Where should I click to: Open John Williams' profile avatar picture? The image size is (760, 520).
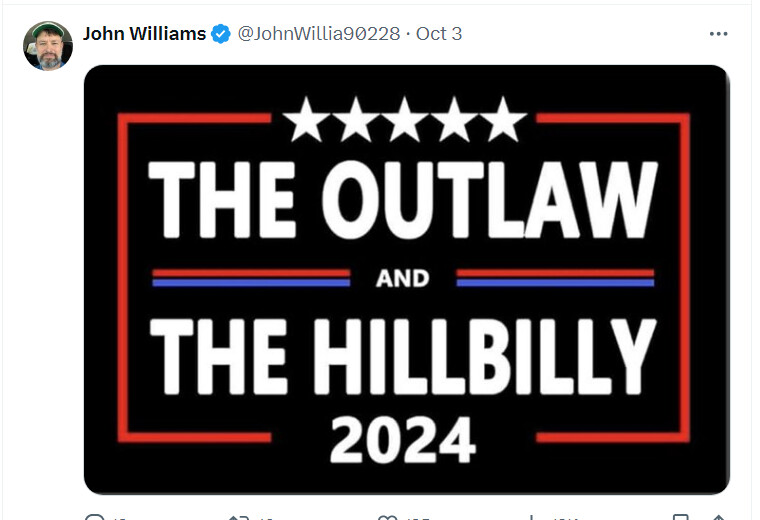48,46
